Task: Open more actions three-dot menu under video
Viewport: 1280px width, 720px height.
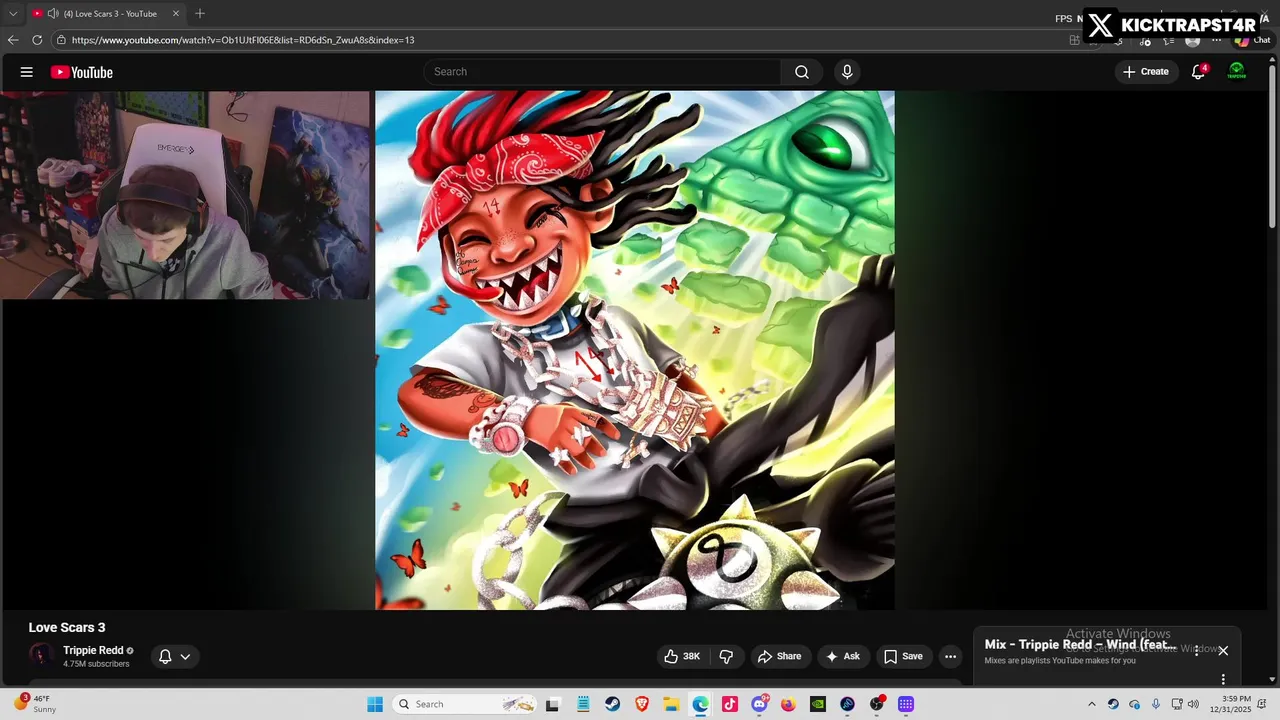Action: (950, 656)
